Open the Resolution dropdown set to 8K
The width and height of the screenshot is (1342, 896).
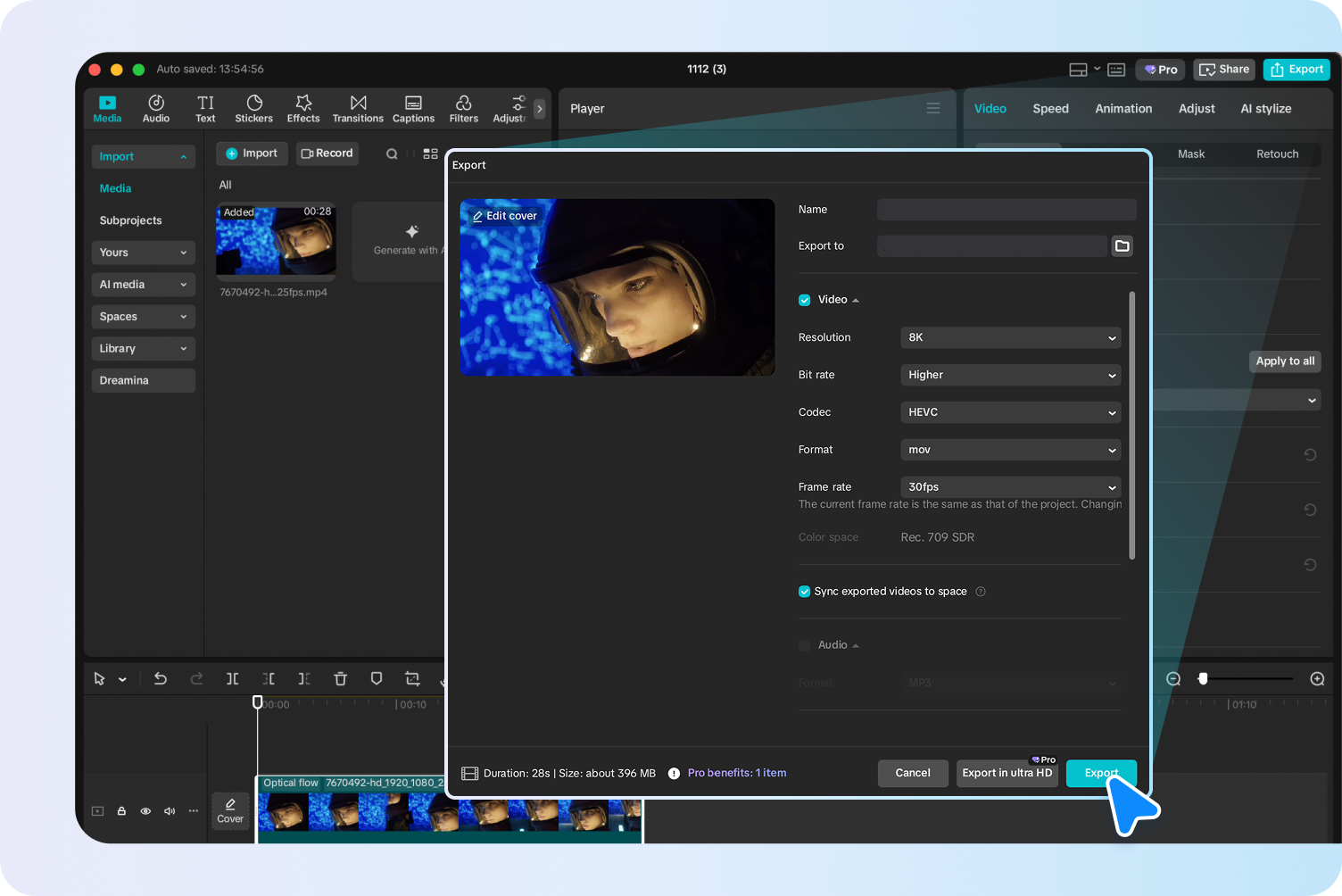click(x=1010, y=337)
